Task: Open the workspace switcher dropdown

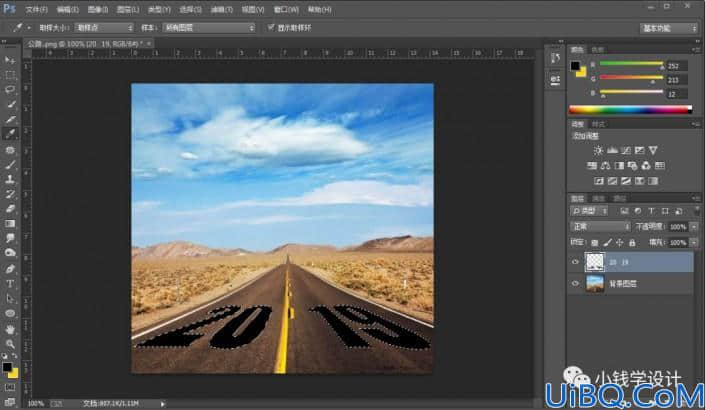Action: 669,28
